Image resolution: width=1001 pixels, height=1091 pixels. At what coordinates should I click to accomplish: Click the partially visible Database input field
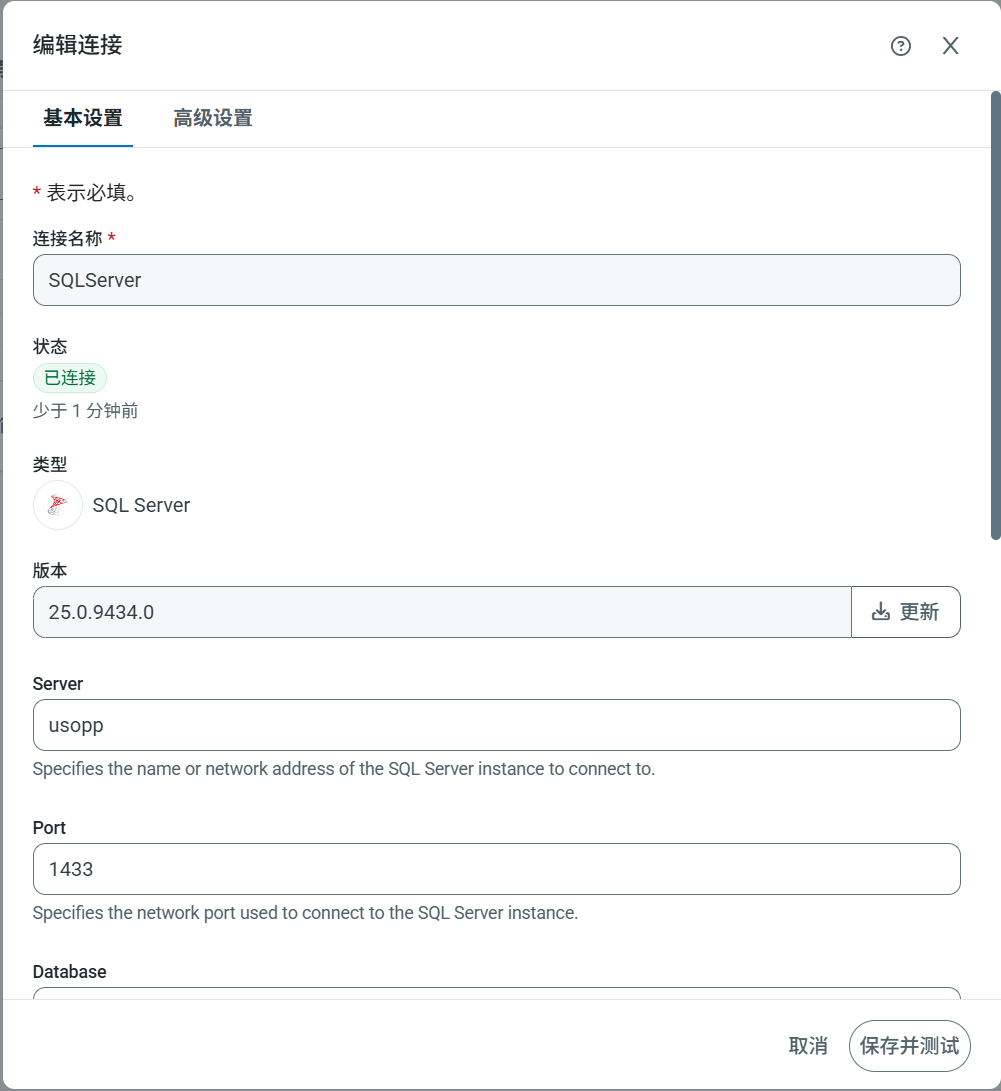(x=496, y=993)
